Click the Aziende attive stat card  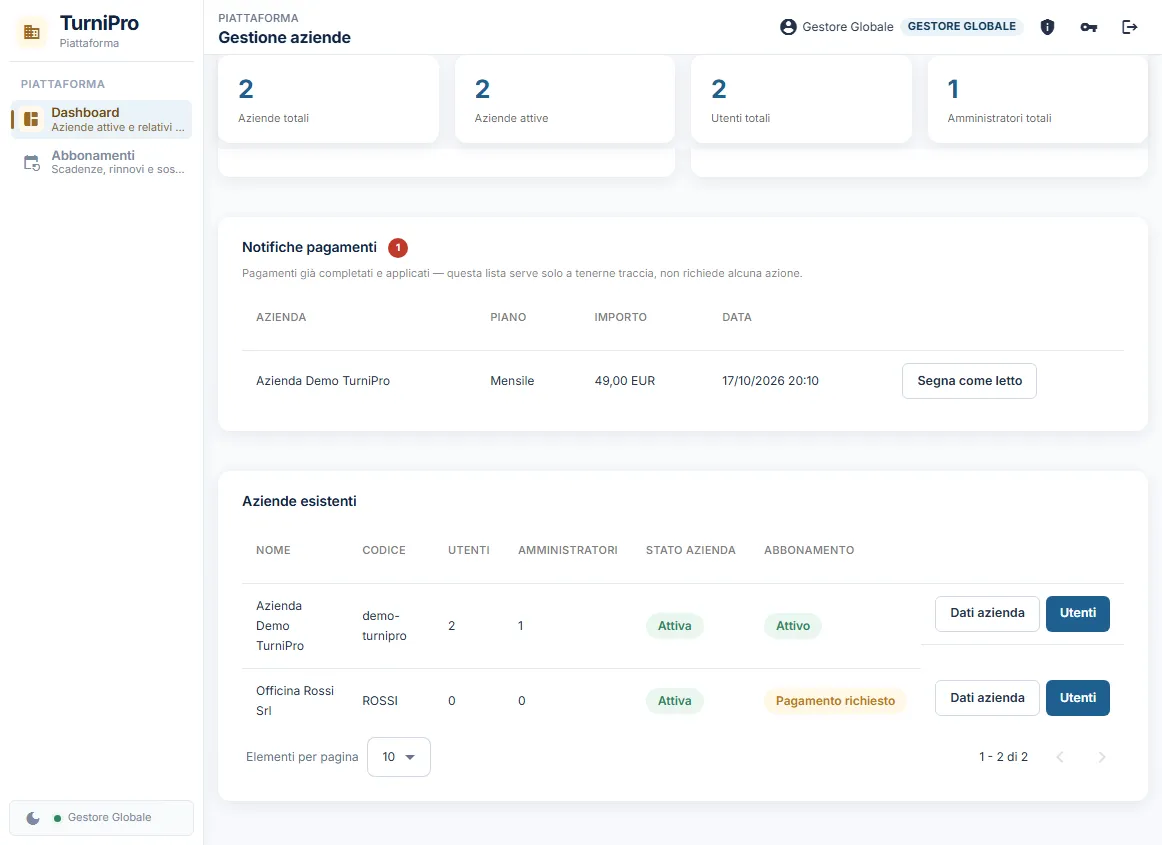(565, 99)
